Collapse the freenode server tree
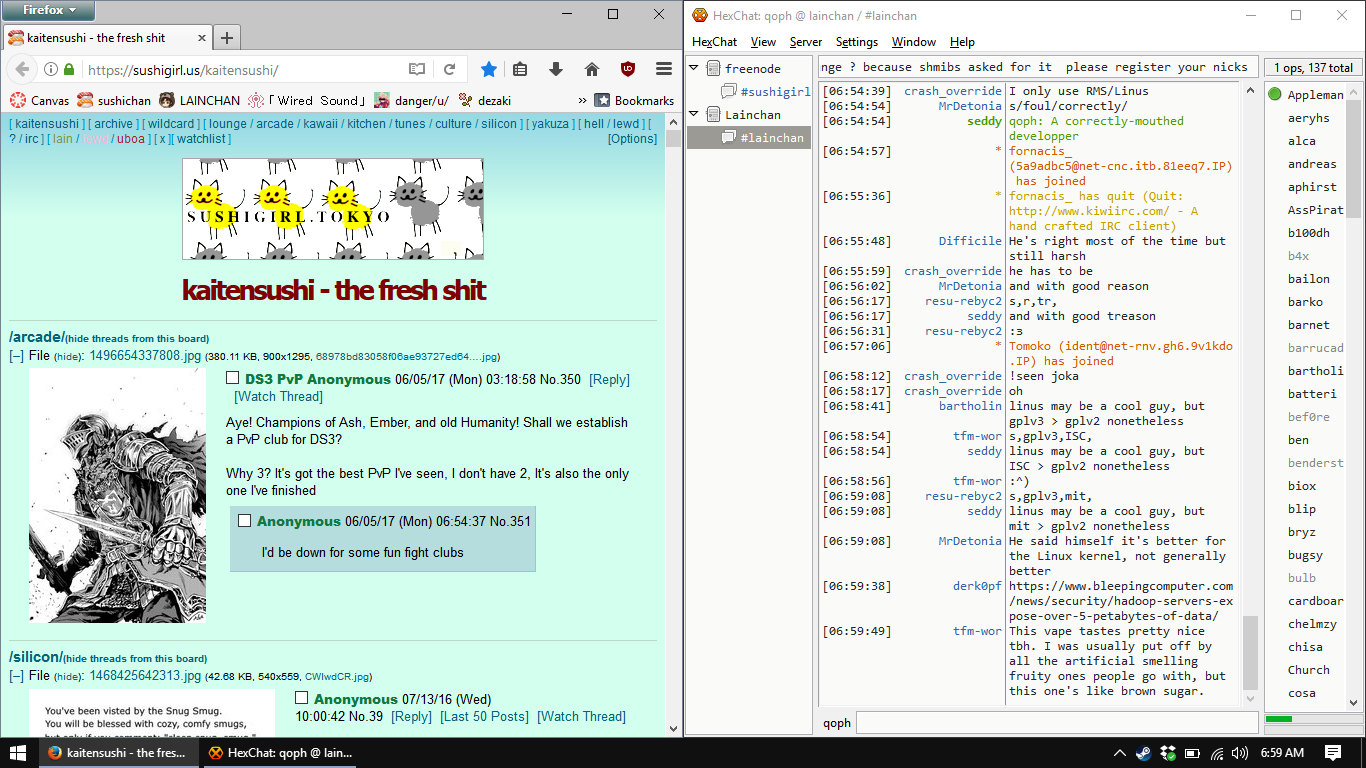 tap(694, 69)
